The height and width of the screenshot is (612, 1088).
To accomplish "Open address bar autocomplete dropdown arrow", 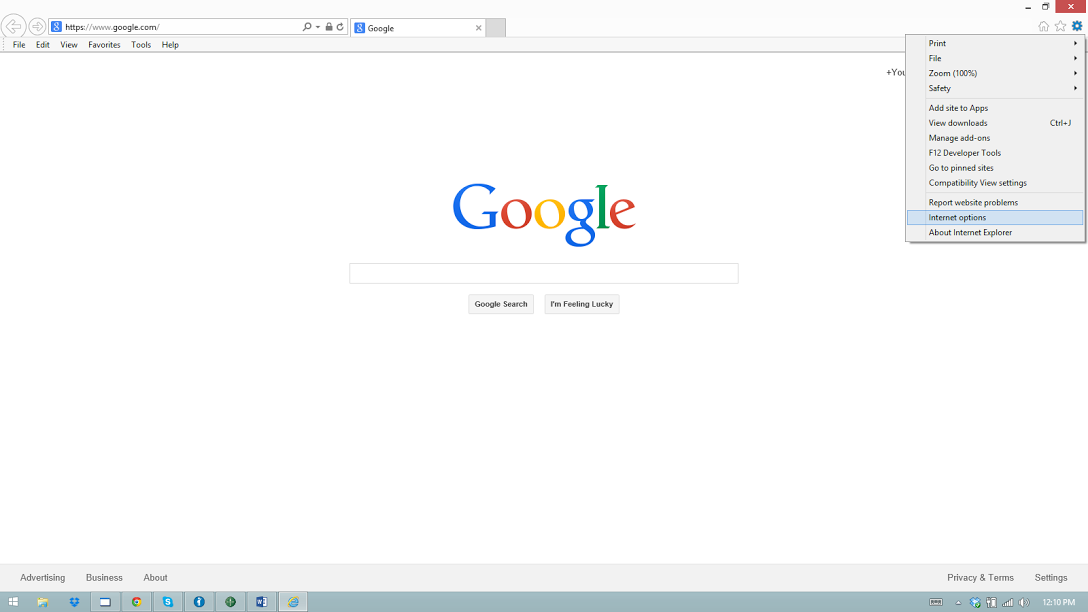I will [x=318, y=27].
